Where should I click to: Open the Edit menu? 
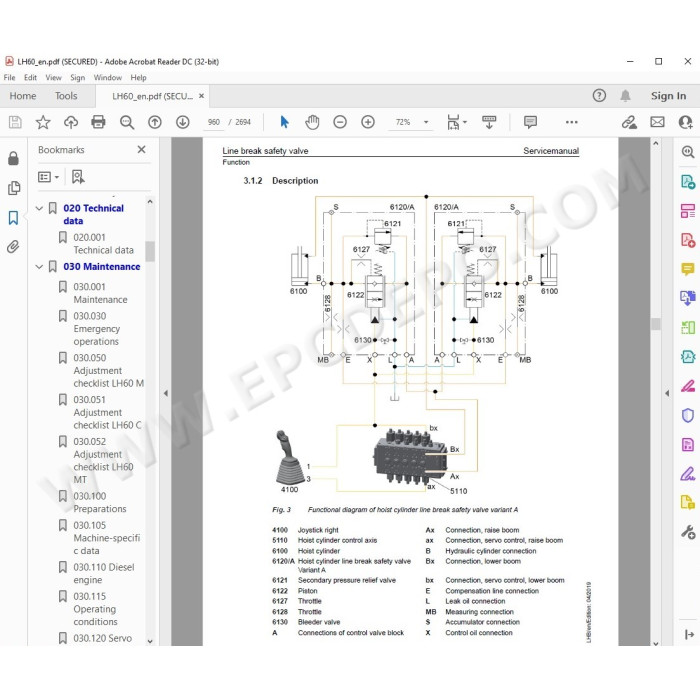[30, 78]
